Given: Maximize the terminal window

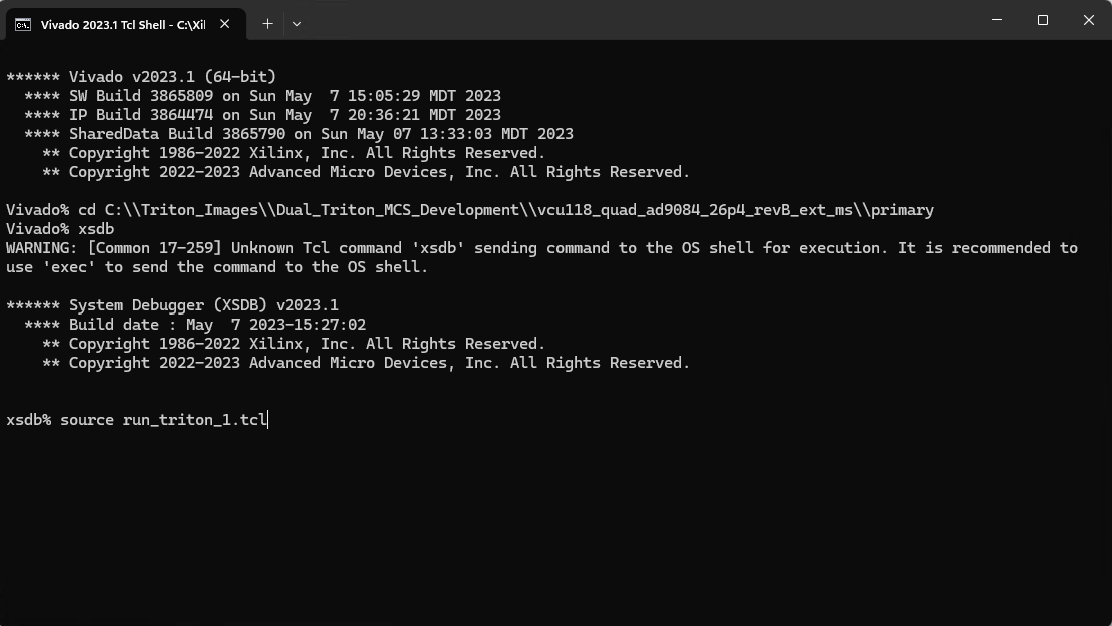Looking at the screenshot, I should point(1043,20).
